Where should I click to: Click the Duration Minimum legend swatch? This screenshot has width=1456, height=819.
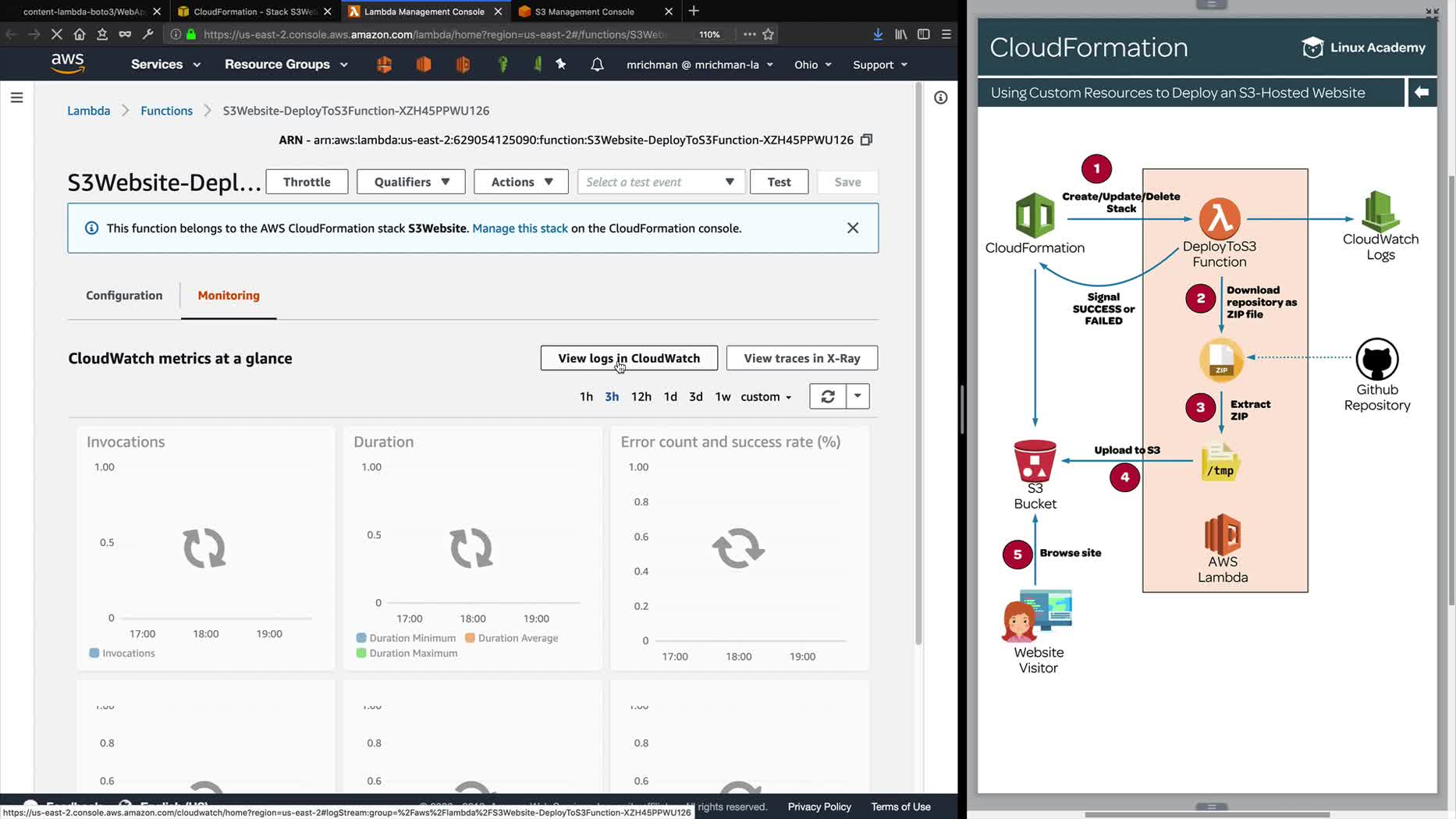[361, 638]
